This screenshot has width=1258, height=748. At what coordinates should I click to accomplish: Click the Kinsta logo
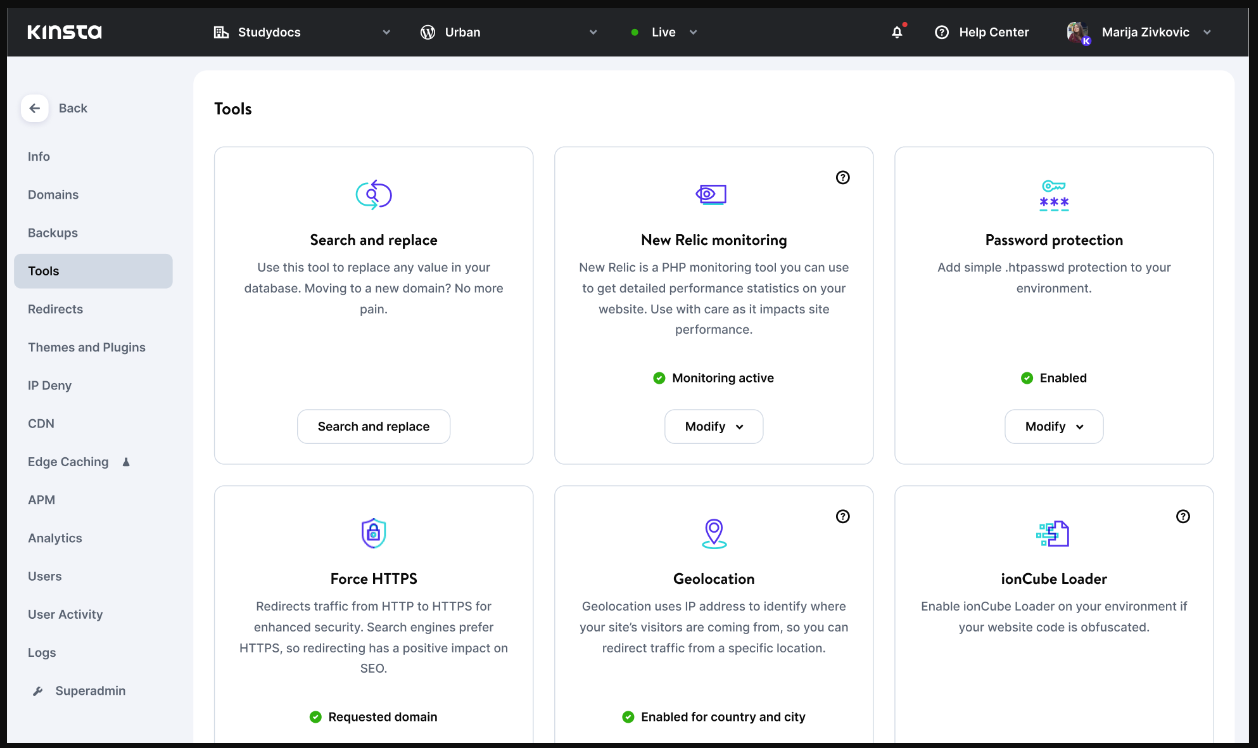pyautogui.click(x=63, y=31)
